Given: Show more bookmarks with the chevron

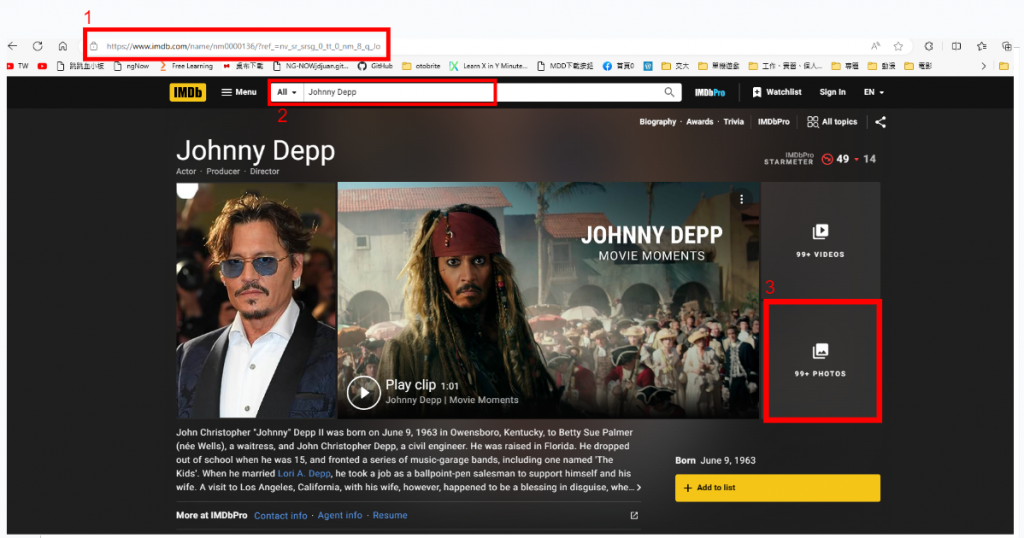Looking at the screenshot, I should tap(984, 66).
